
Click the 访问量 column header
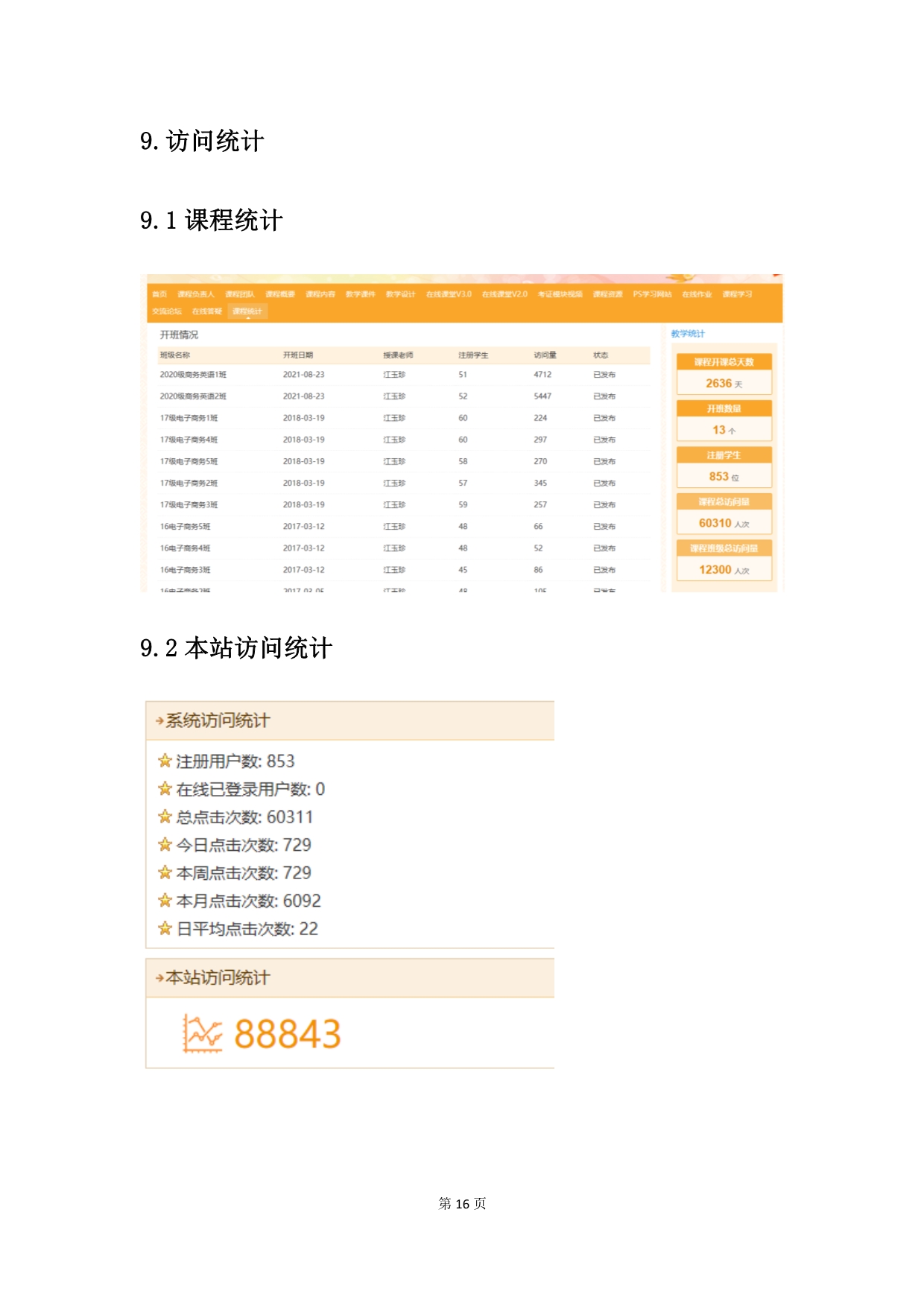tap(545, 355)
